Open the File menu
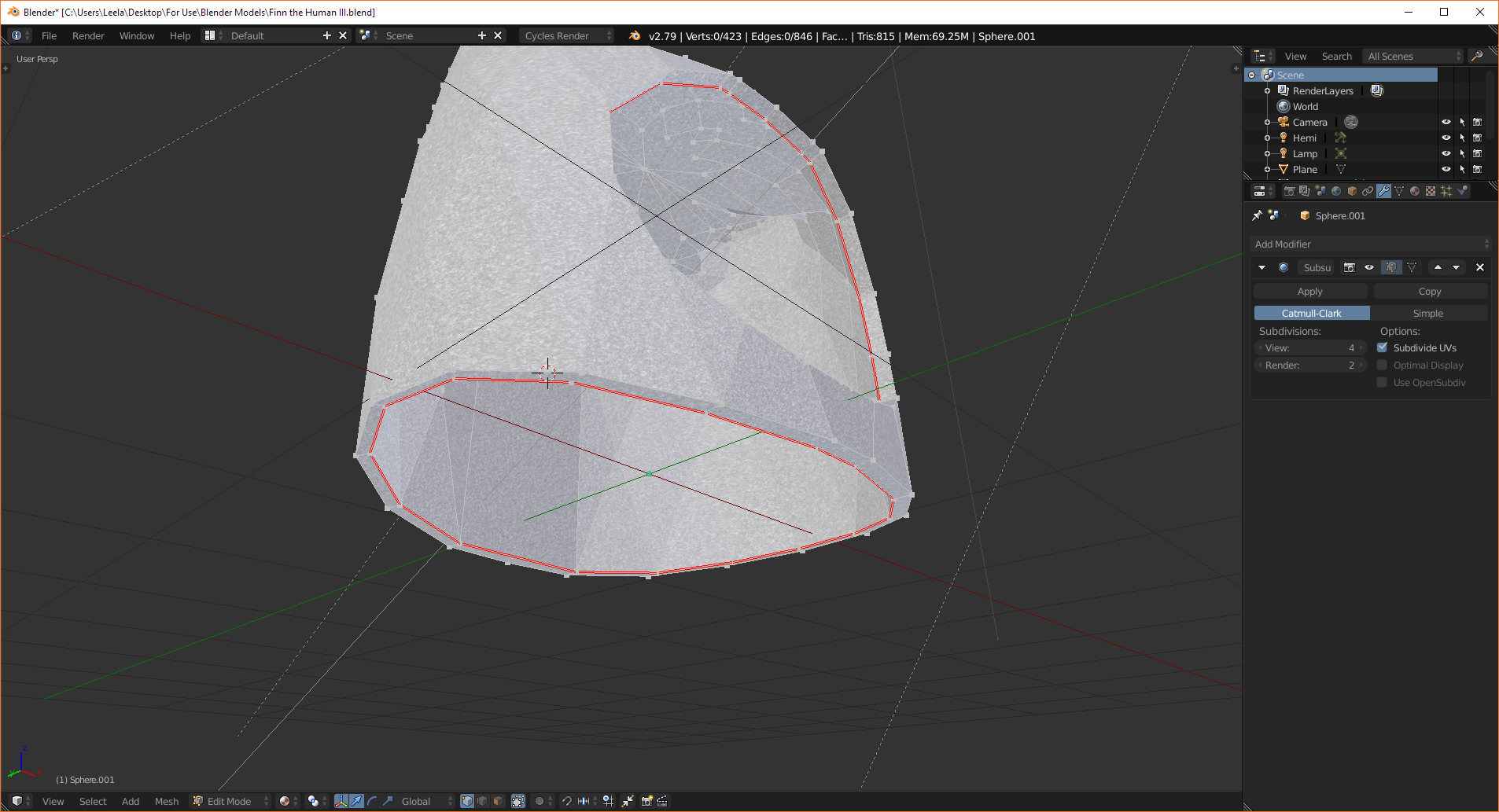Viewport: 1499px width, 812px height. pyautogui.click(x=49, y=35)
